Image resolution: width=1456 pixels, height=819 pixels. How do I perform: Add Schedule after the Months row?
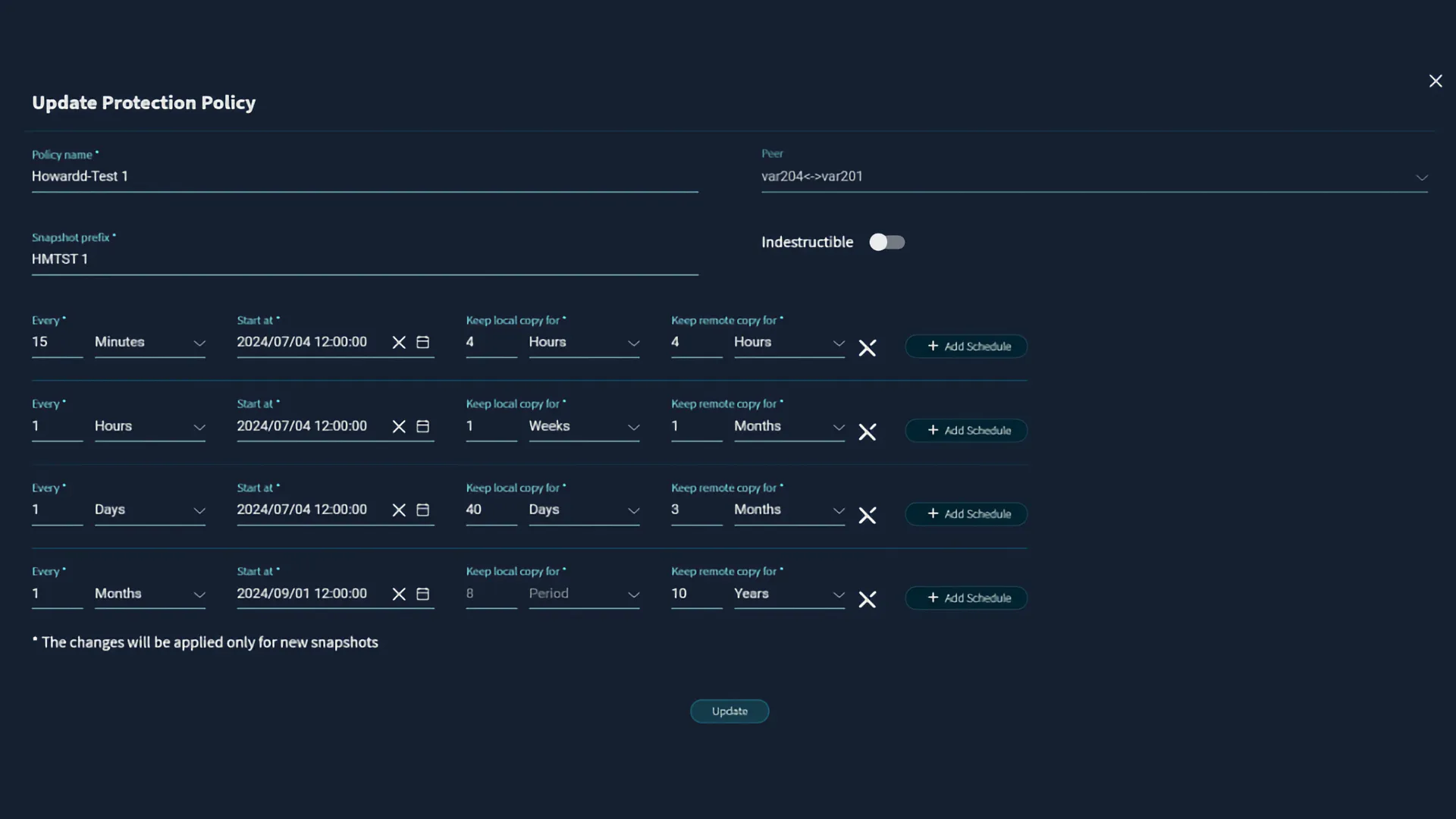(966, 598)
